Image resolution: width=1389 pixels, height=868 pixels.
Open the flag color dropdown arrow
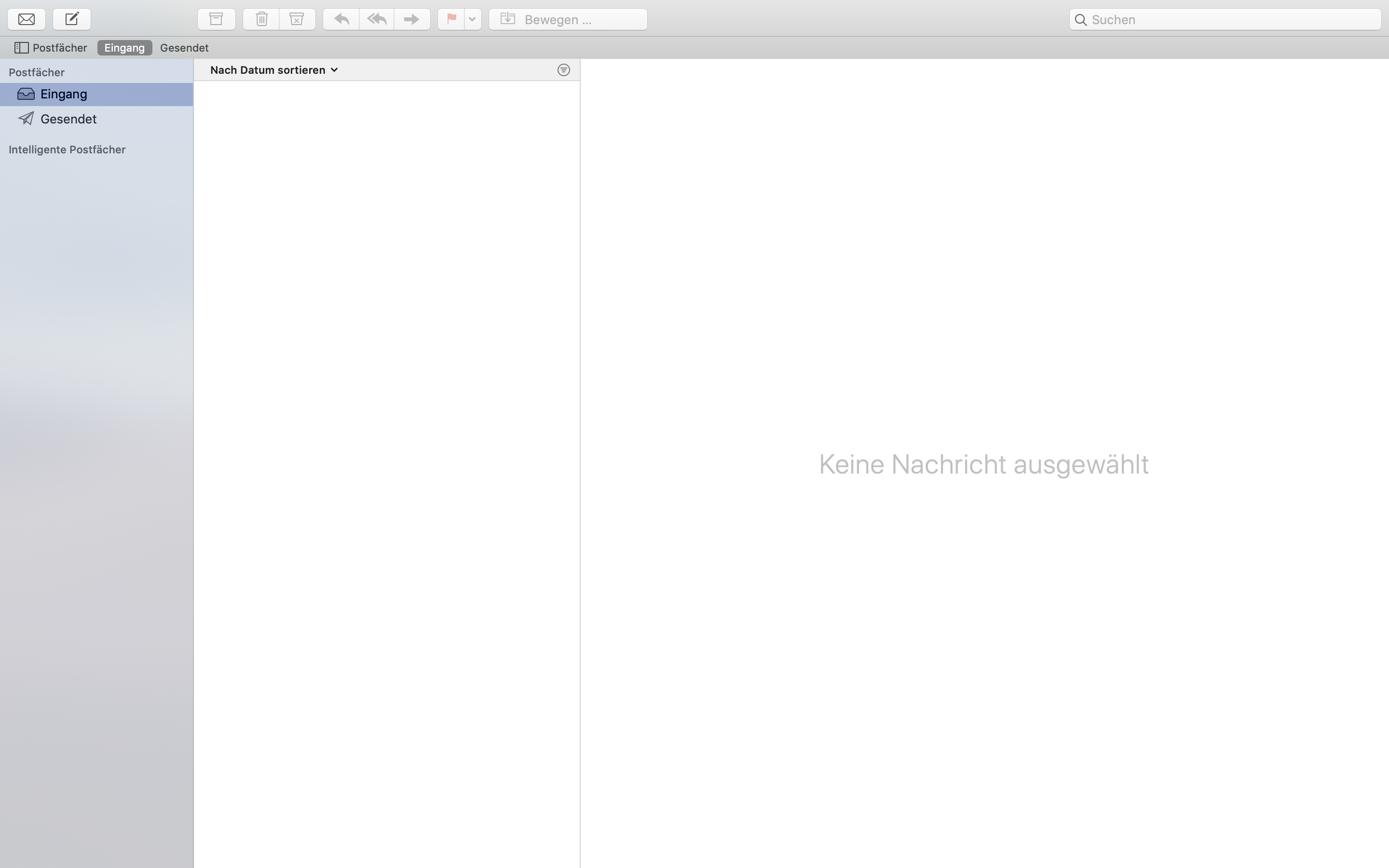tap(472, 19)
